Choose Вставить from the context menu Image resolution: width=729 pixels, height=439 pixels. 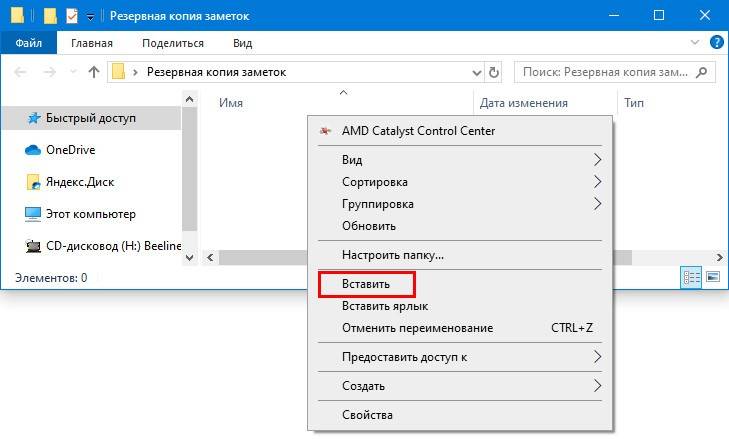click(x=366, y=284)
